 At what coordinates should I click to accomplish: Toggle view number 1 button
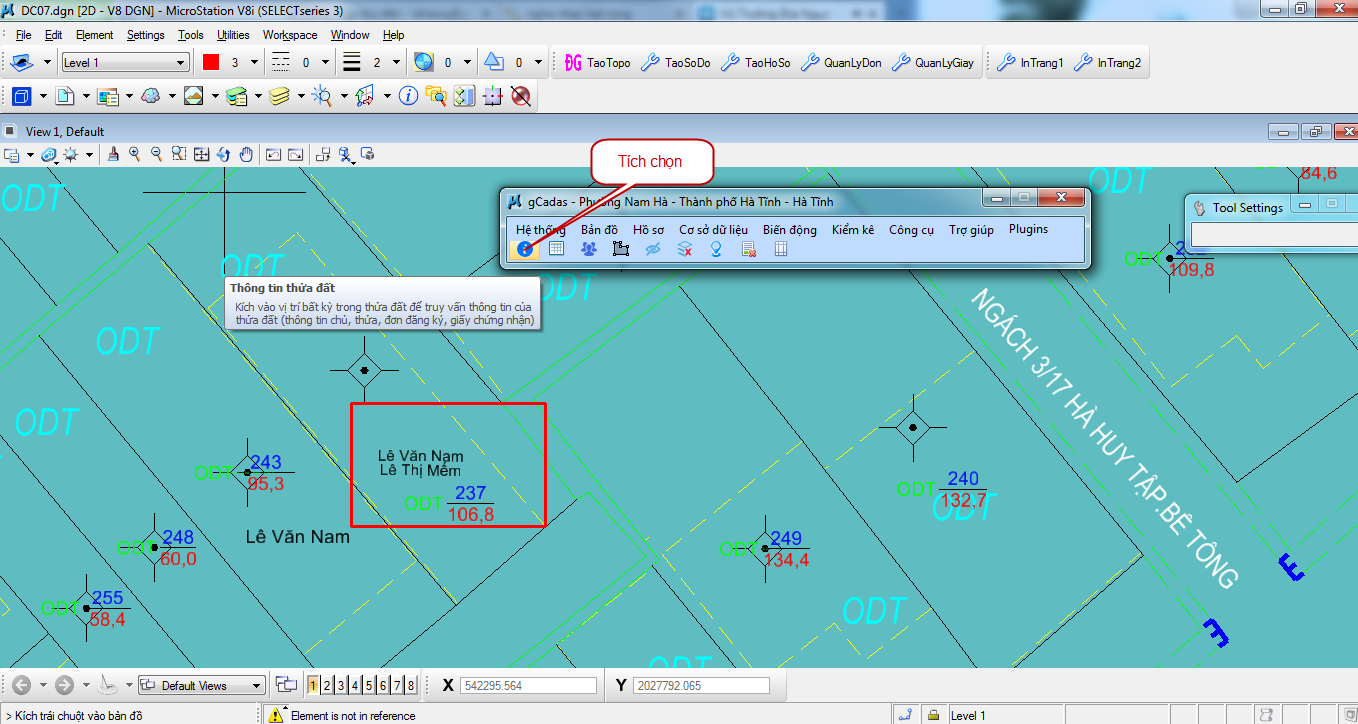pos(313,686)
